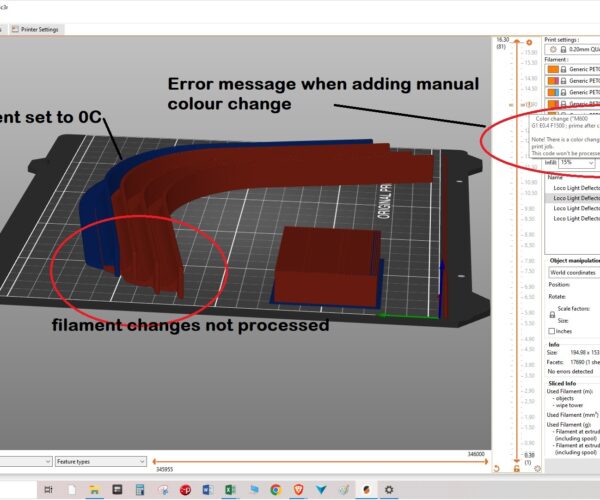Open the dropdown left of Feature types
Image resolution: width=600 pixels, height=500 pixels.
pos(26,461)
